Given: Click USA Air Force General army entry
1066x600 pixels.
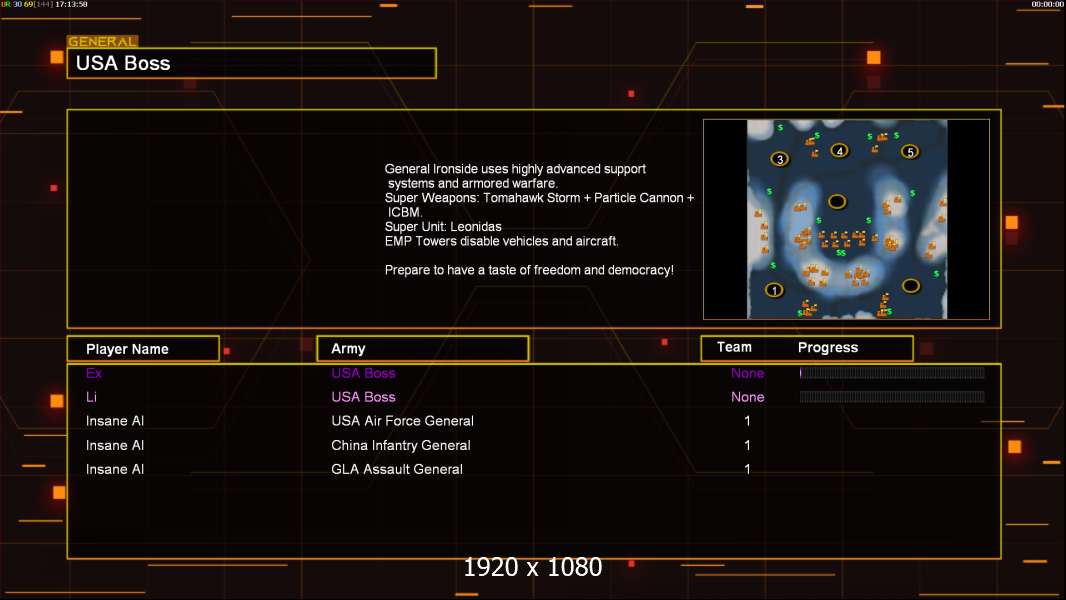Looking at the screenshot, I should 402,421.
